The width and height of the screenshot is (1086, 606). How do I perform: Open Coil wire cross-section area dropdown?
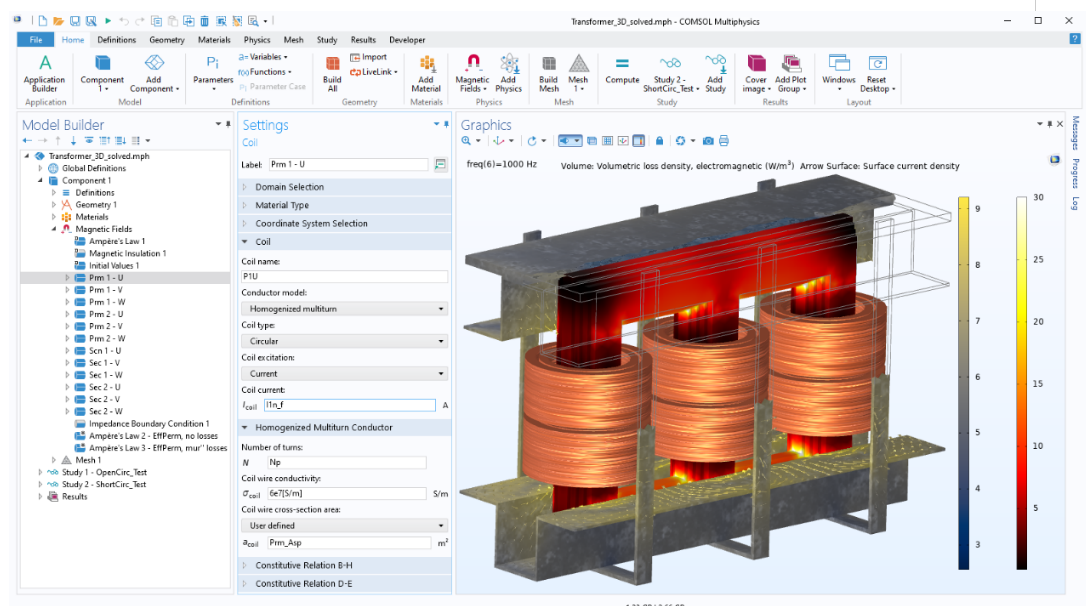344,526
